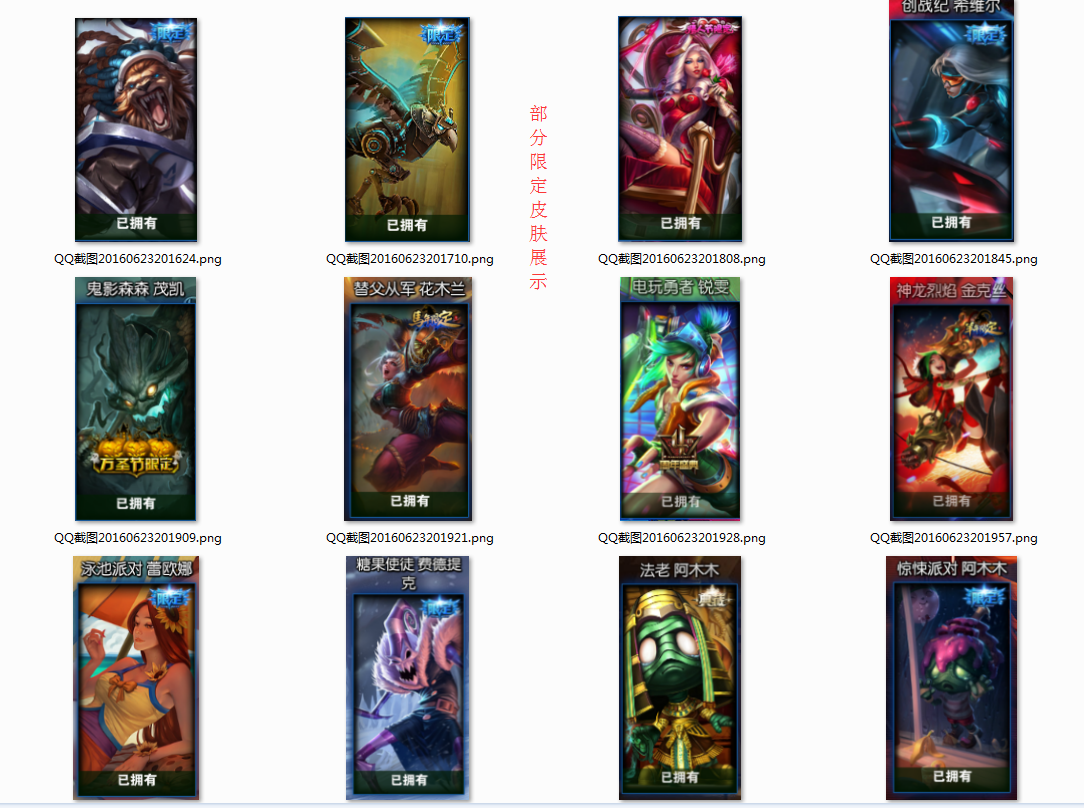Viewport: 1084px width, 808px height.
Task: Open the 替父从军 花木兰 skin image
Action: click(x=408, y=399)
